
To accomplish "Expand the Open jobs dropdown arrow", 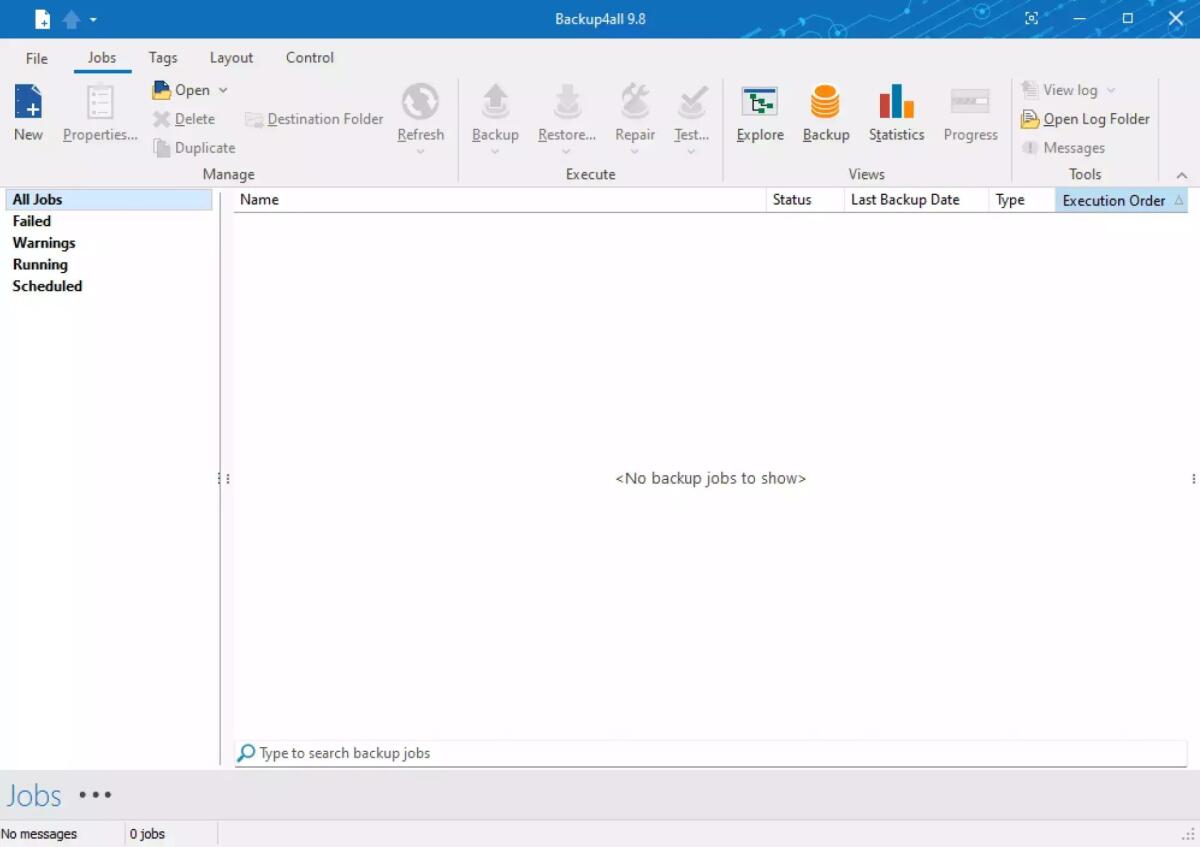I will 223,89.
